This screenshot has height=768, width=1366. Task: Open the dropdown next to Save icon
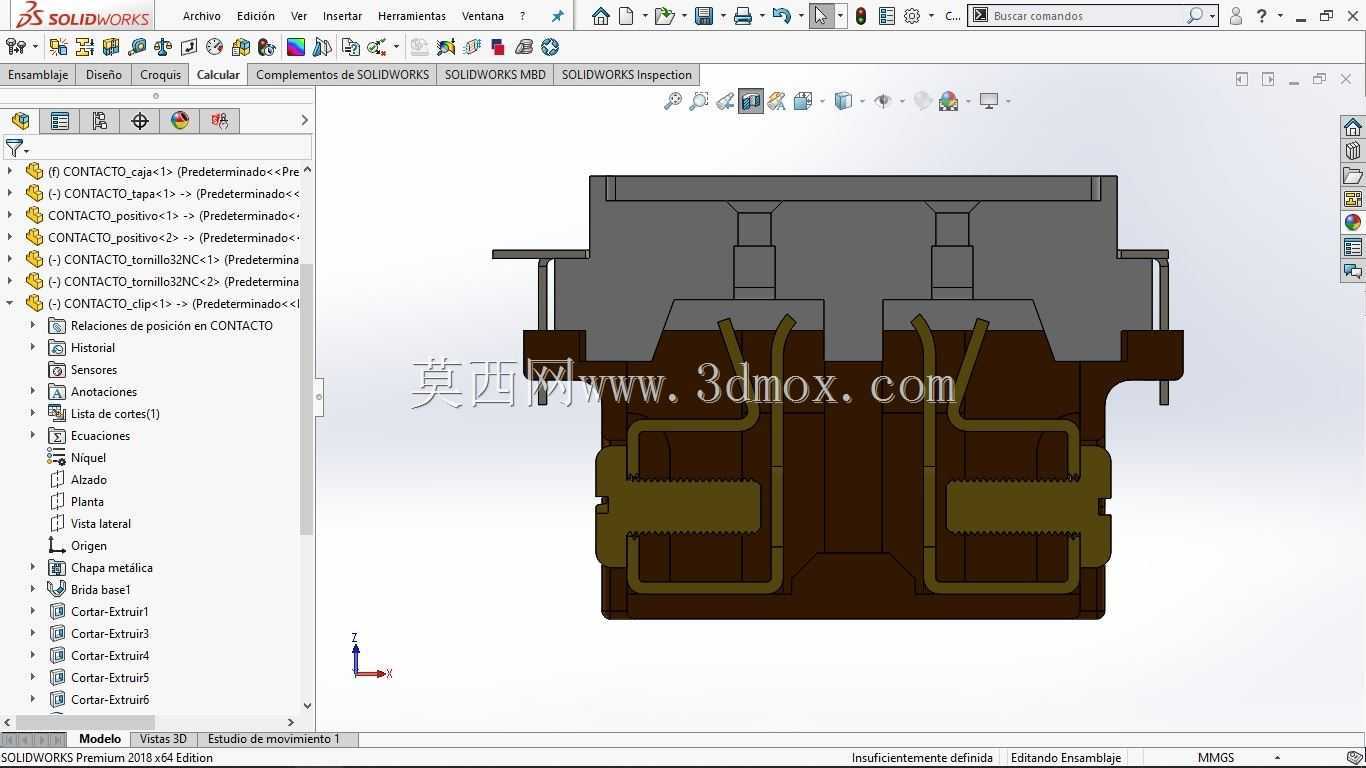(x=723, y=16)
